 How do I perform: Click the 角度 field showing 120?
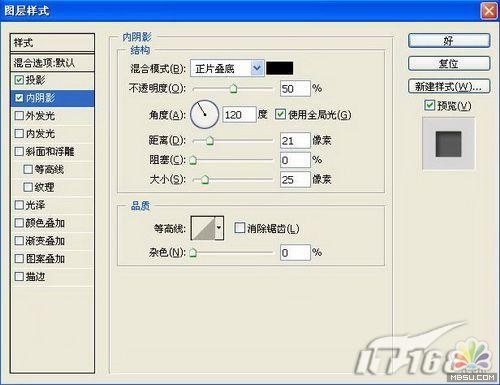point(239,115)
